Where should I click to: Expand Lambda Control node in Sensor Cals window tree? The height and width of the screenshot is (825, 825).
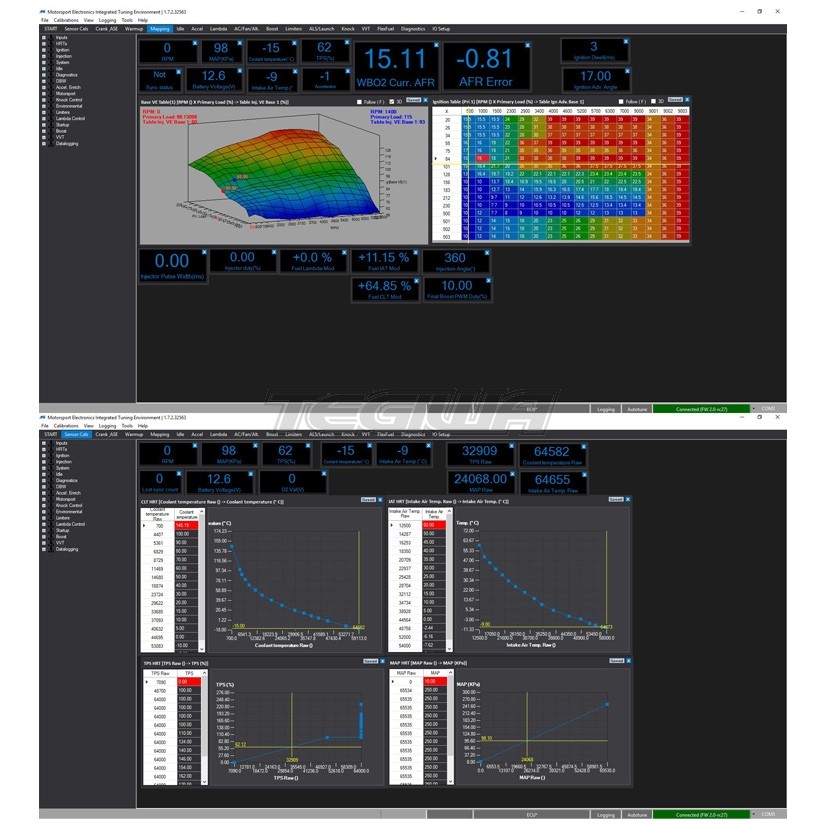45,523
